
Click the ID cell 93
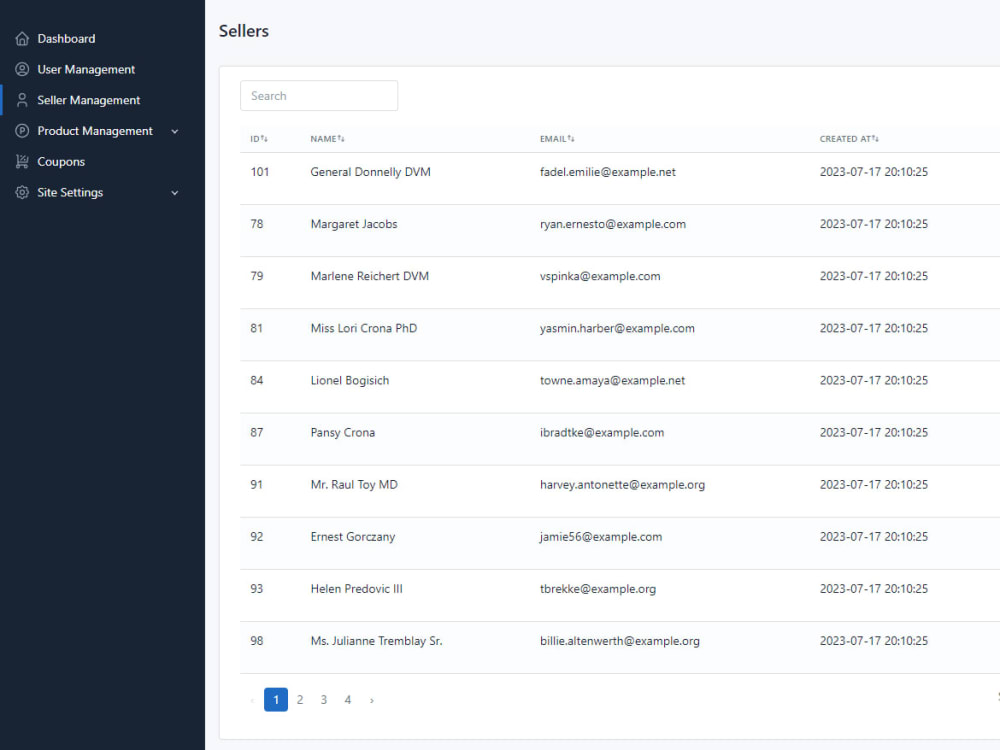click(x=256, y=589)
